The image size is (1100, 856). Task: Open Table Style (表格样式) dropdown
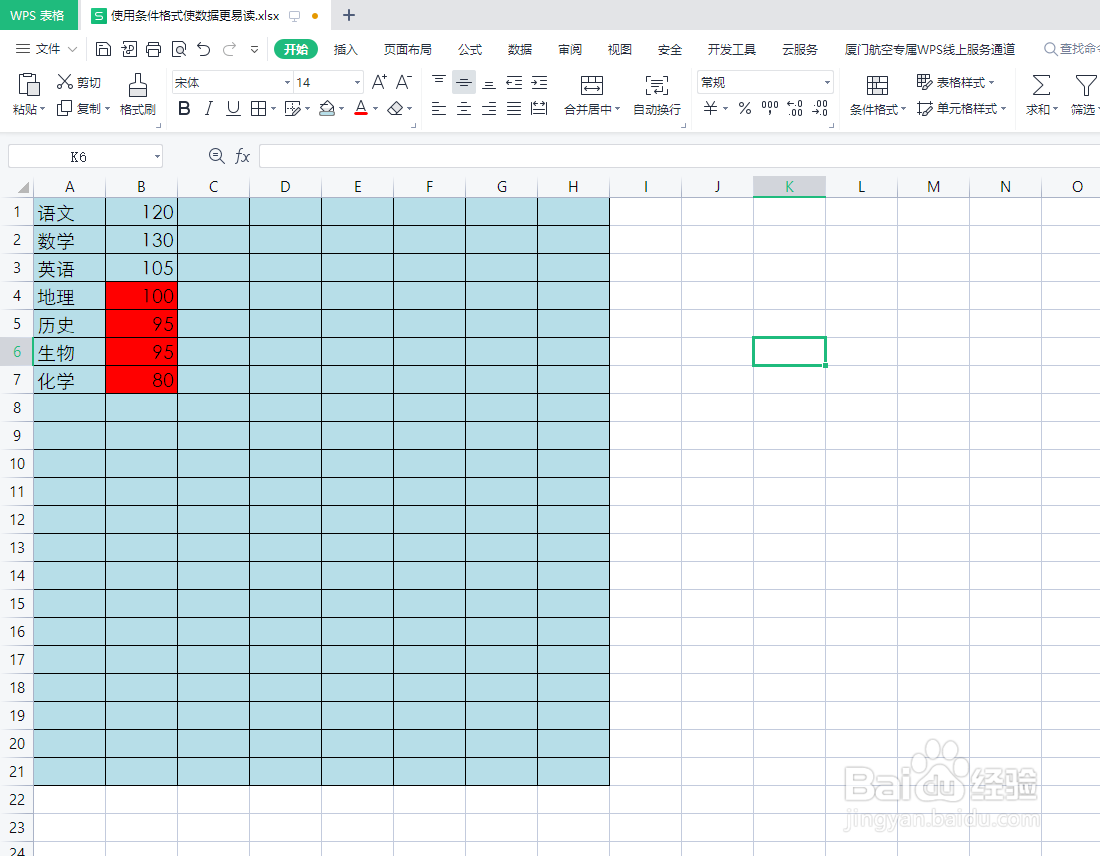coord(955,82)
